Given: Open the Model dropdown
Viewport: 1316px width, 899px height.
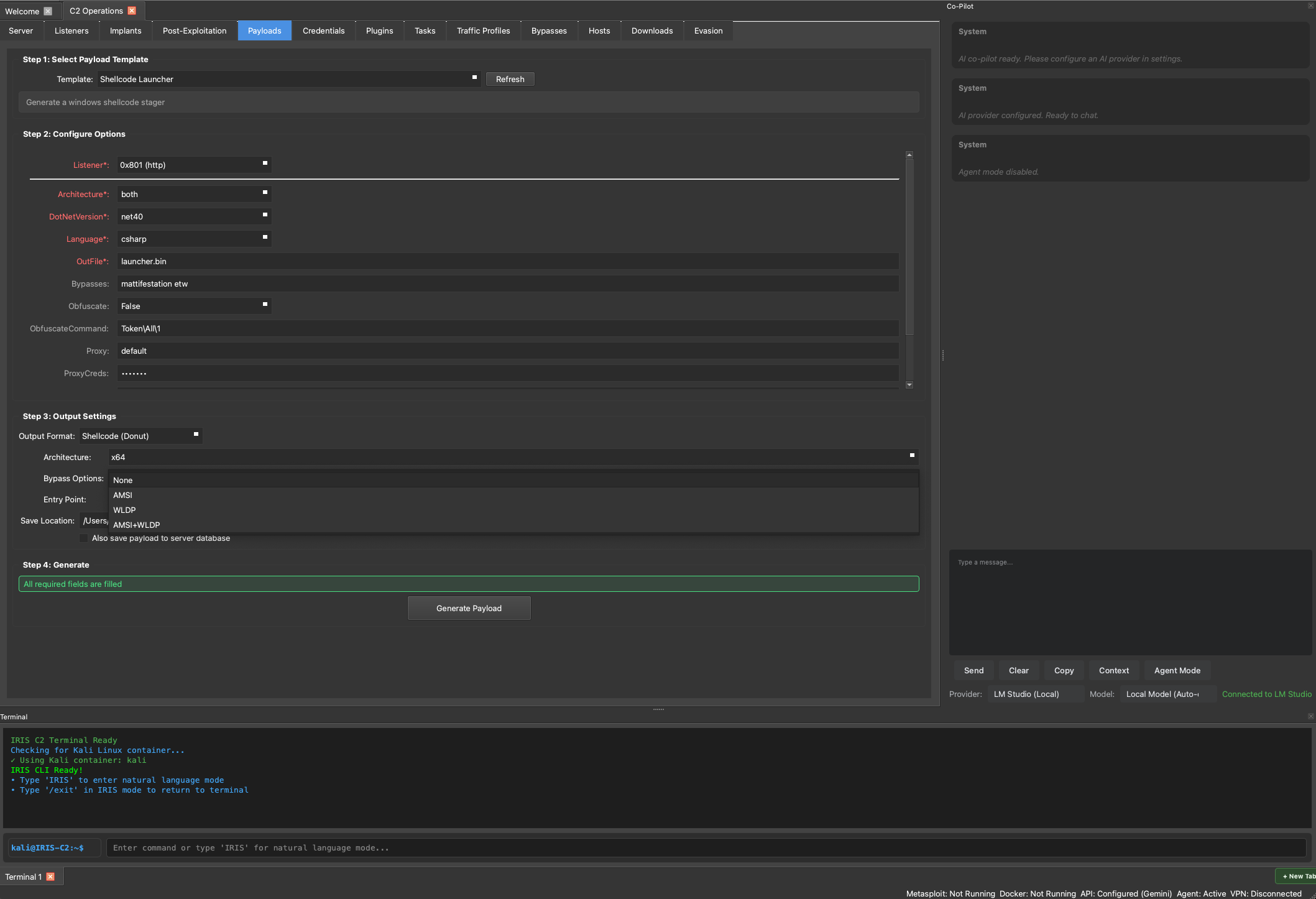Looking at the screenshot, I should [x=1167, y=694].
